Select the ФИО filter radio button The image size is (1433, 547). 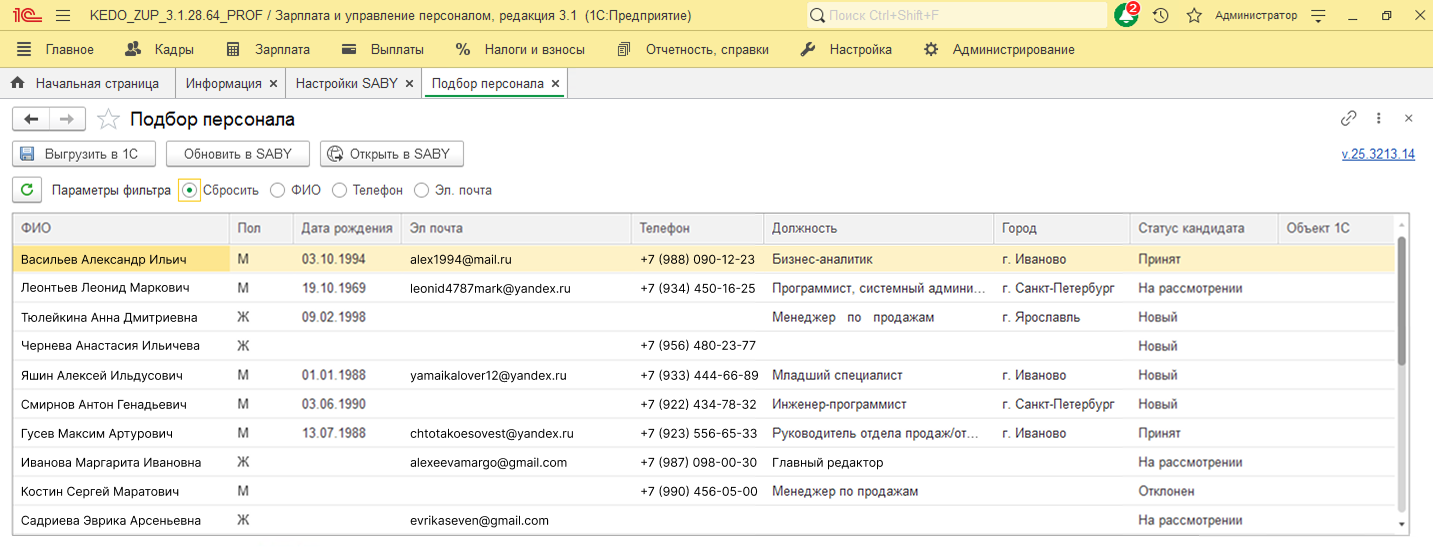(x=278, y=190)
